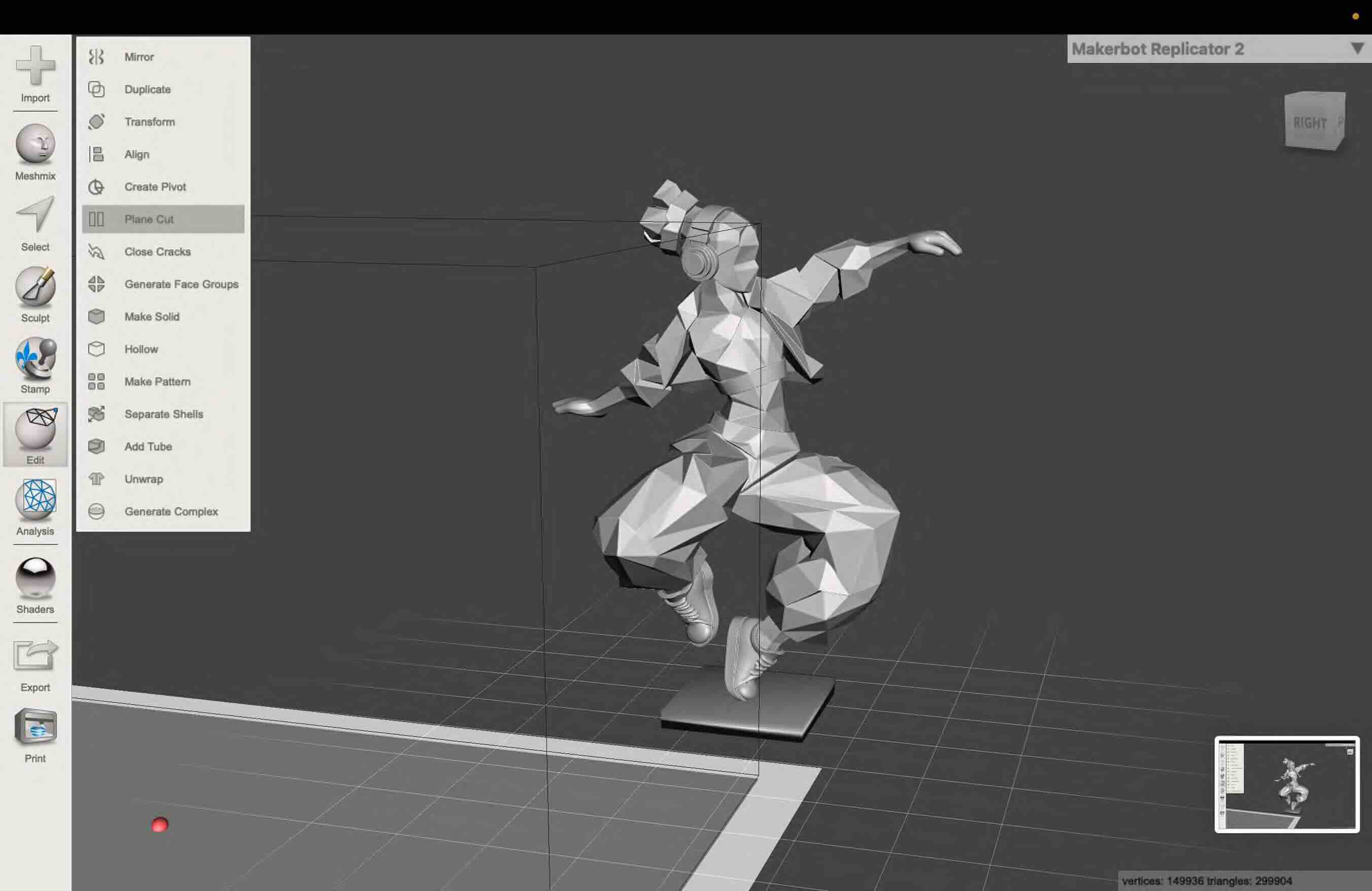Click the printer dropdown arrow triangle
The height and width of the screenshot is (891, 1372).
click(x=1357, y=48)
